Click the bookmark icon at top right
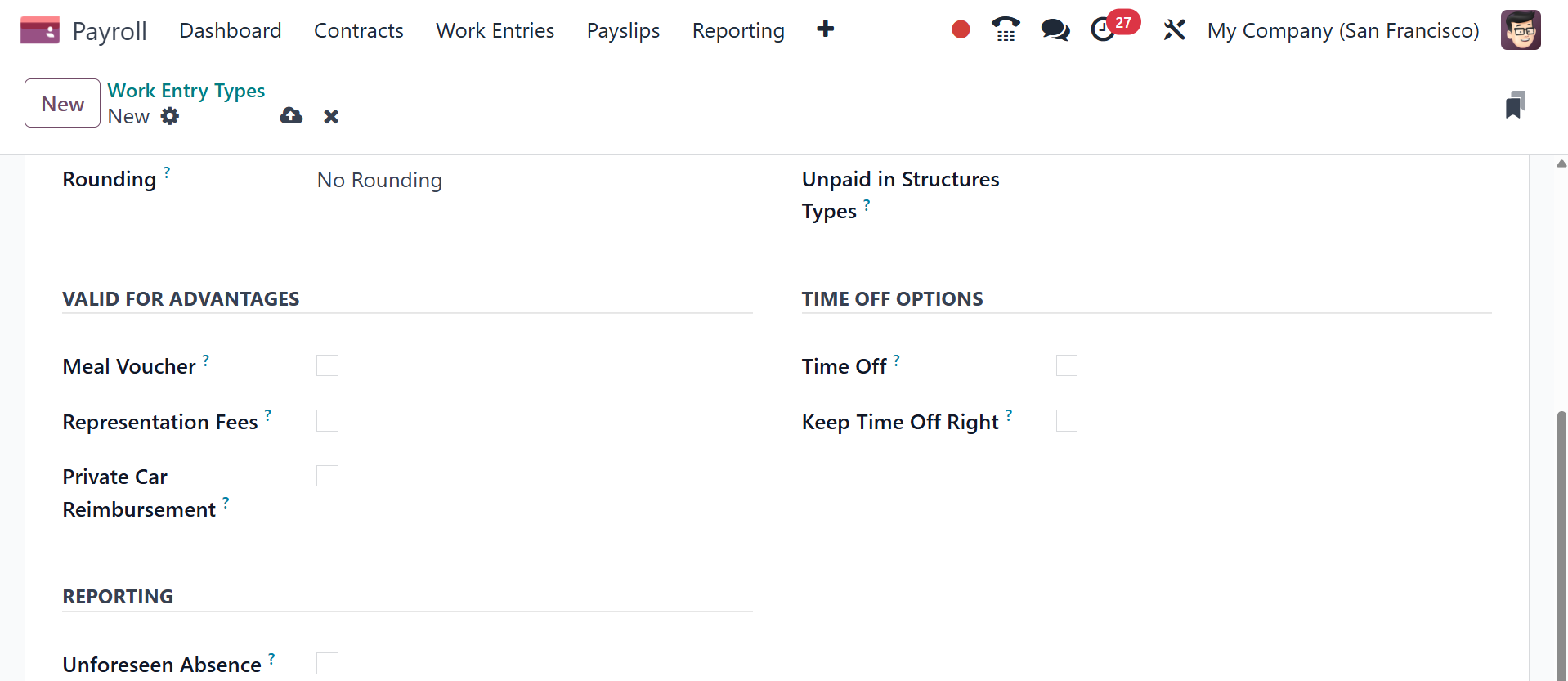 (x=1515, y=105)
